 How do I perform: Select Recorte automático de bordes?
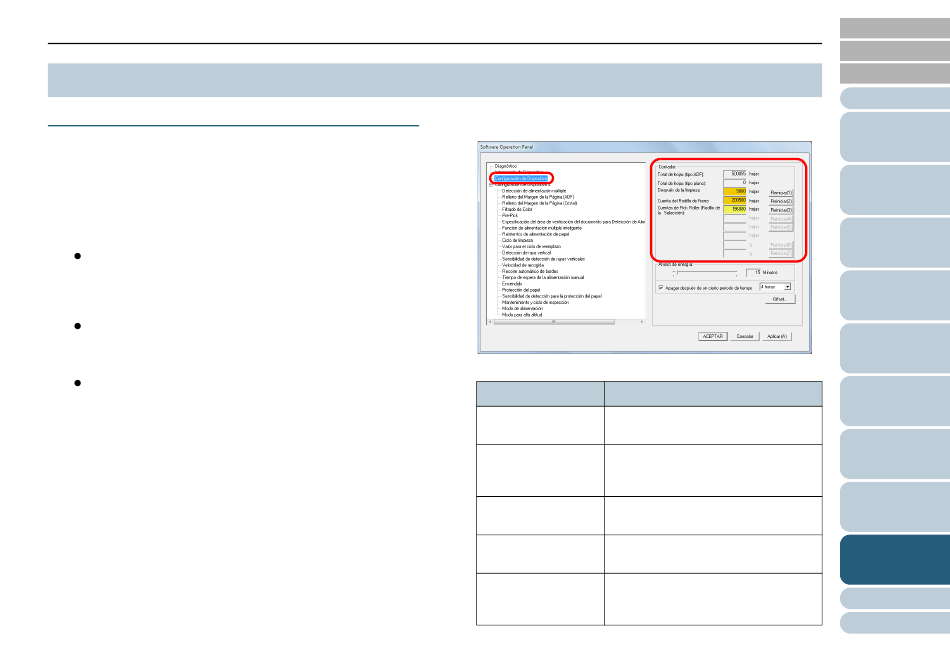tap(530, 271)
